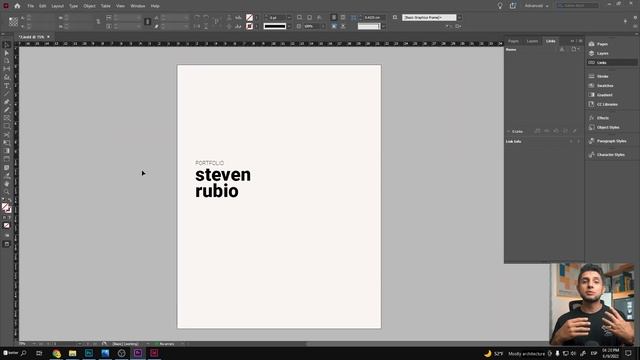Select the Gap tool

tap(7, 69)
